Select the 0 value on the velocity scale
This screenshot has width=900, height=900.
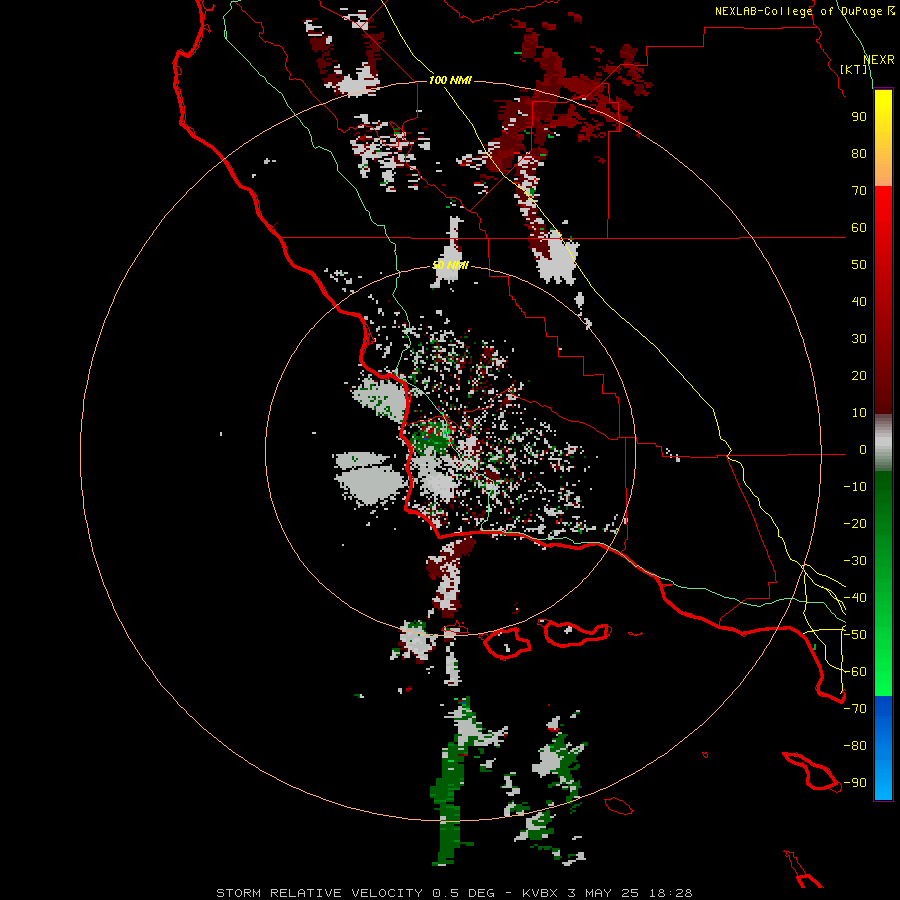(x=863, y=449)
